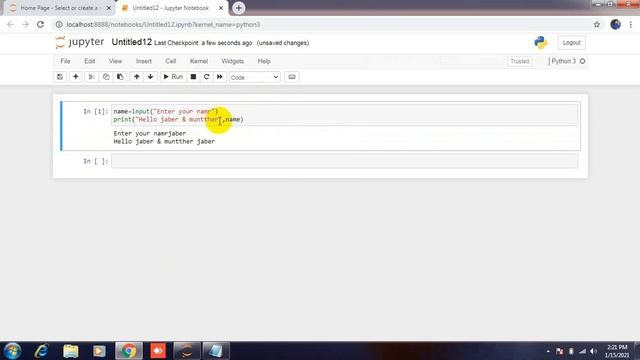The image size is (640, 360).
Task: Open the Chrome three-dot menu
Action: [631, 24]
